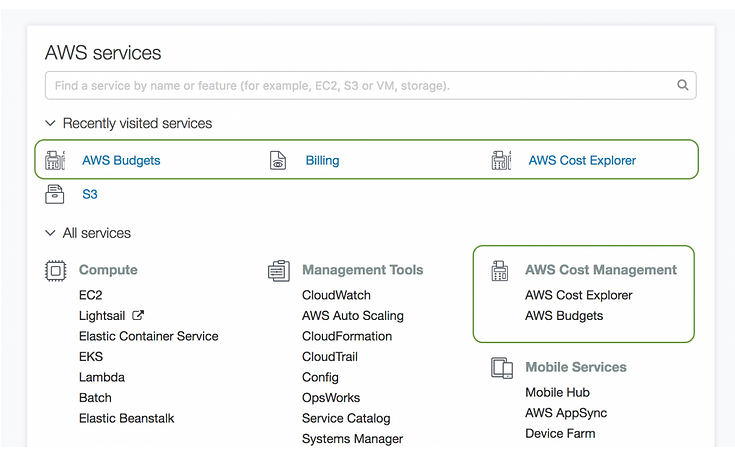Open CloudWatch under Management Tools
Viewport: 735px width, 458px height.
tap(336, 295)
